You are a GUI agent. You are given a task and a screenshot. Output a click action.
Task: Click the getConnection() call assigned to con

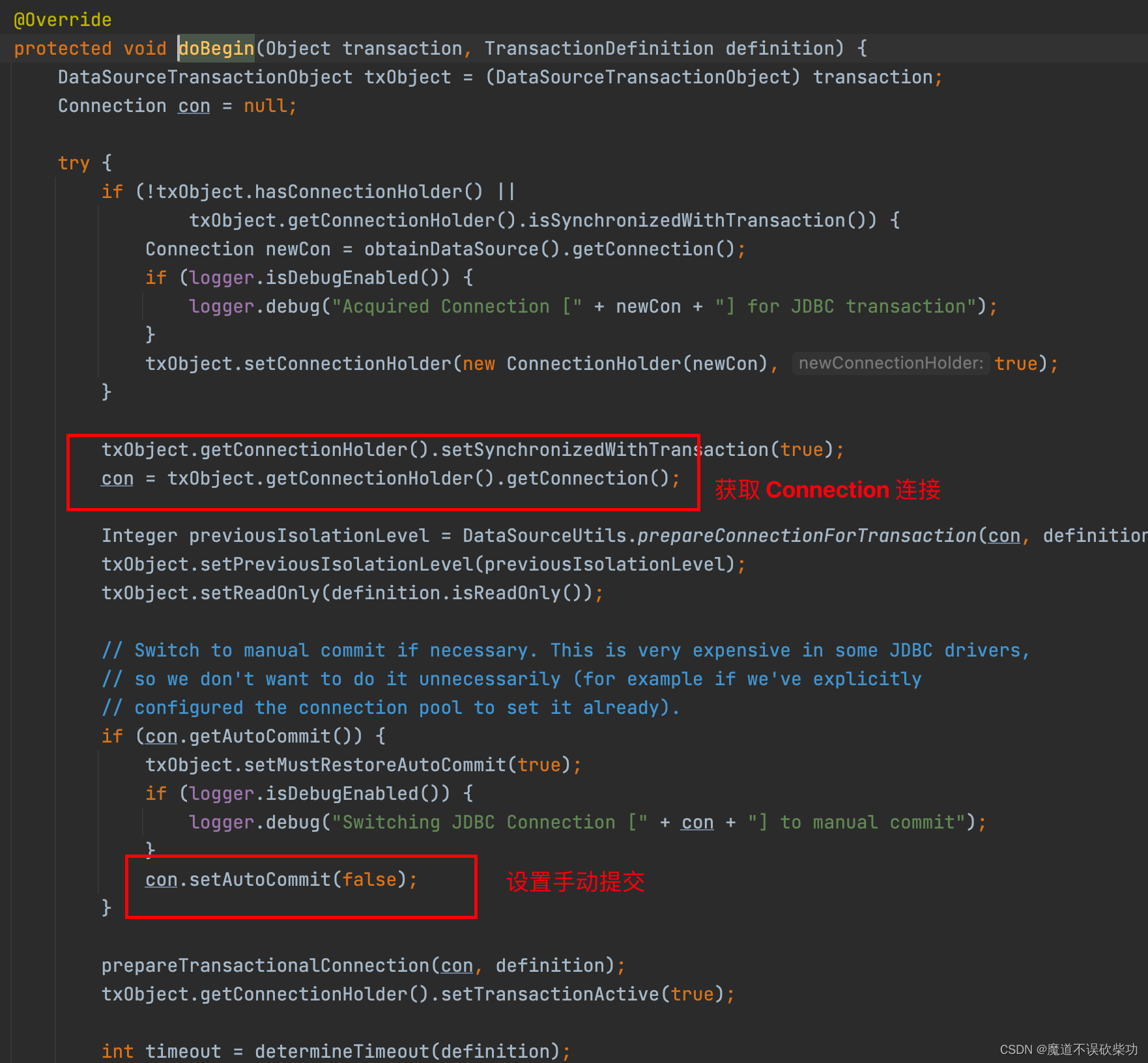click(x=588, y=479)
